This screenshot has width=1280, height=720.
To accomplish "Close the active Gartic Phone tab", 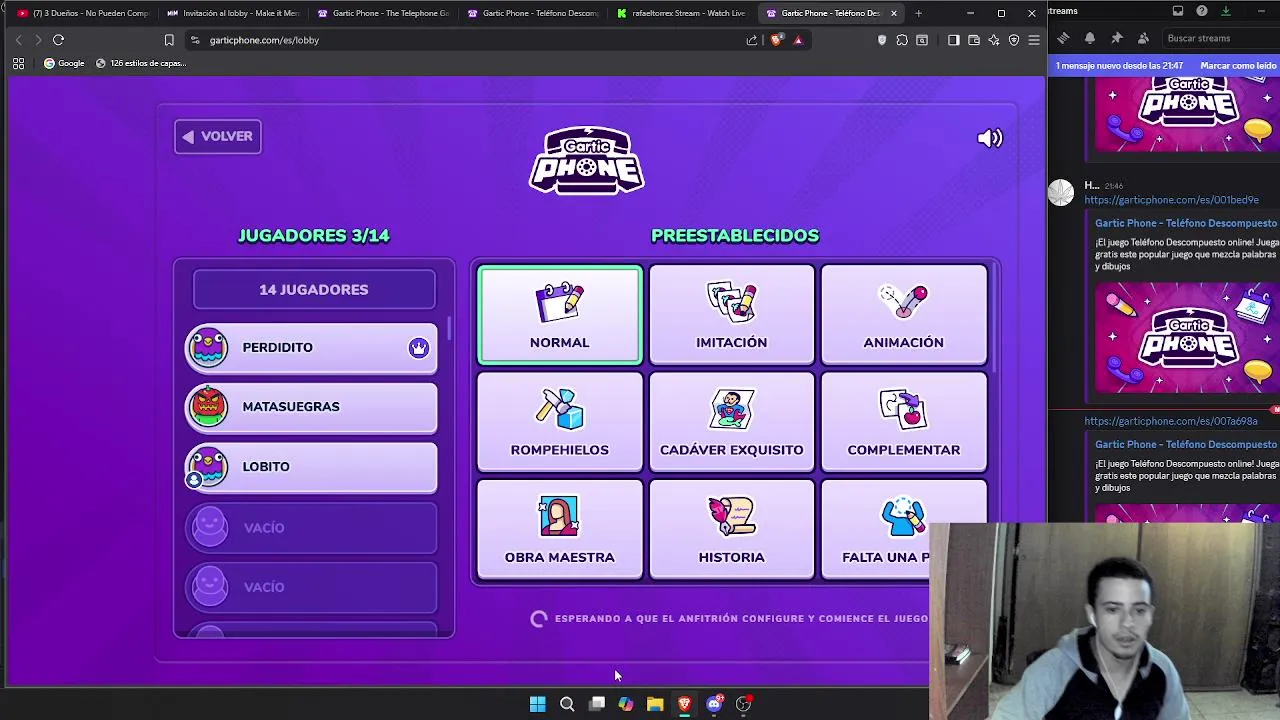I will 893,13.
